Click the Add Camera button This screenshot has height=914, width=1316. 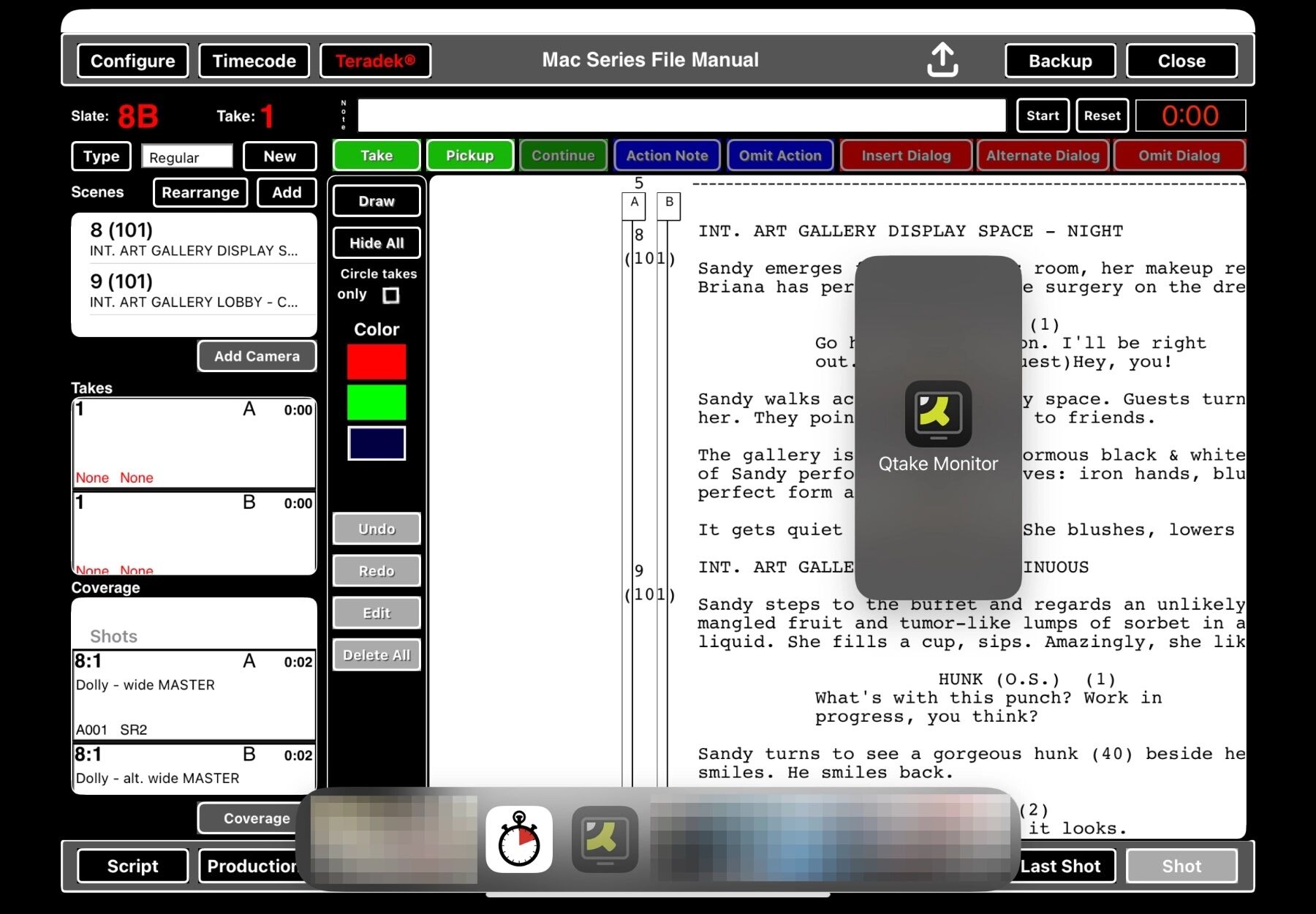(x=257, y=356)
